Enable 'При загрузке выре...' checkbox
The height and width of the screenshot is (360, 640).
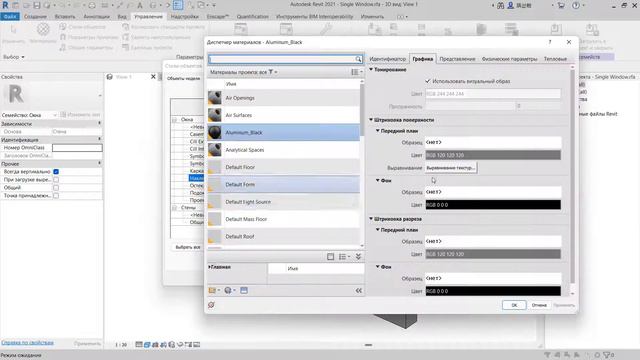point(56,180)
